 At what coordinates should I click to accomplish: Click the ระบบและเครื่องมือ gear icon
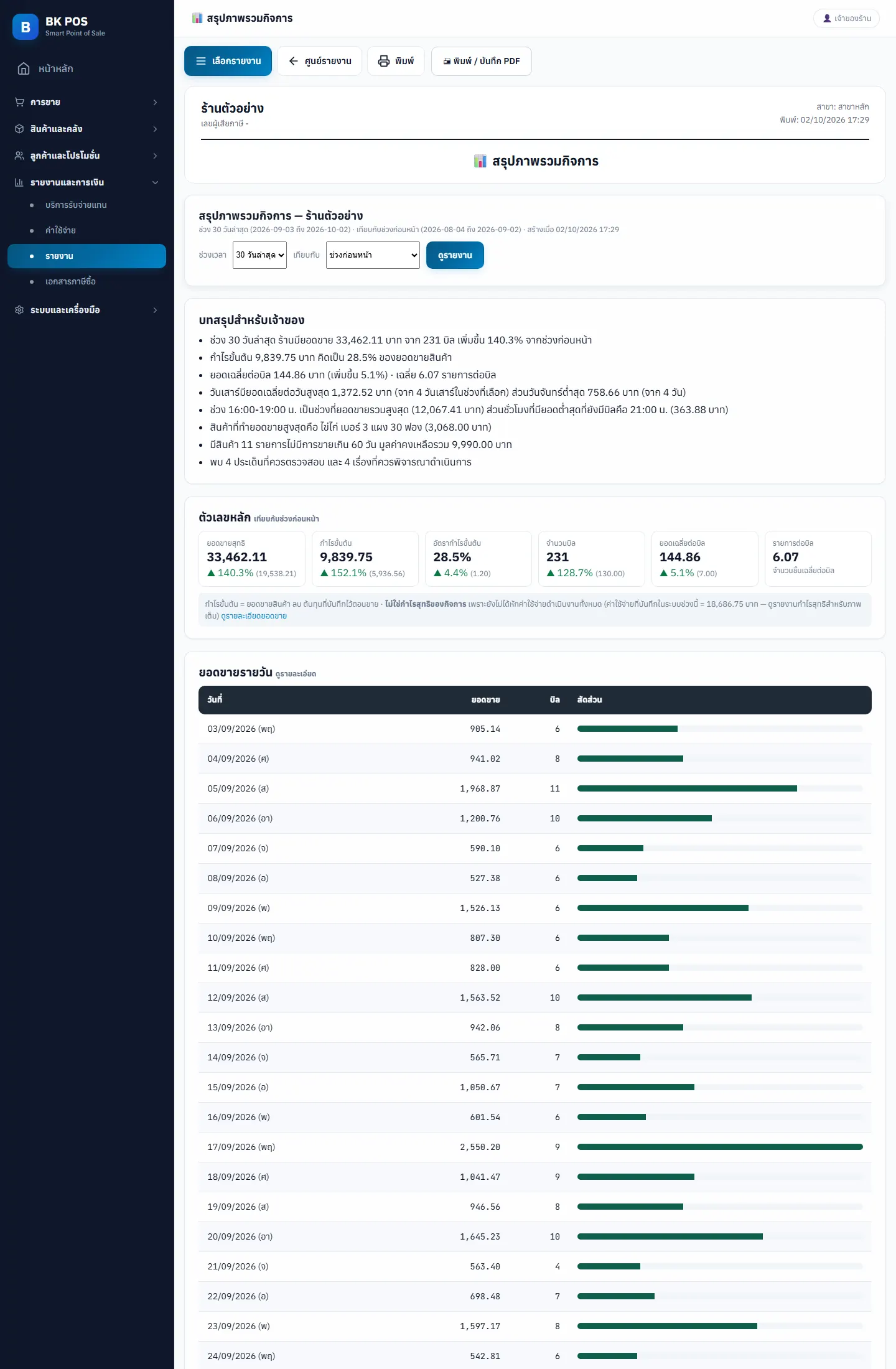click(19, 310)
